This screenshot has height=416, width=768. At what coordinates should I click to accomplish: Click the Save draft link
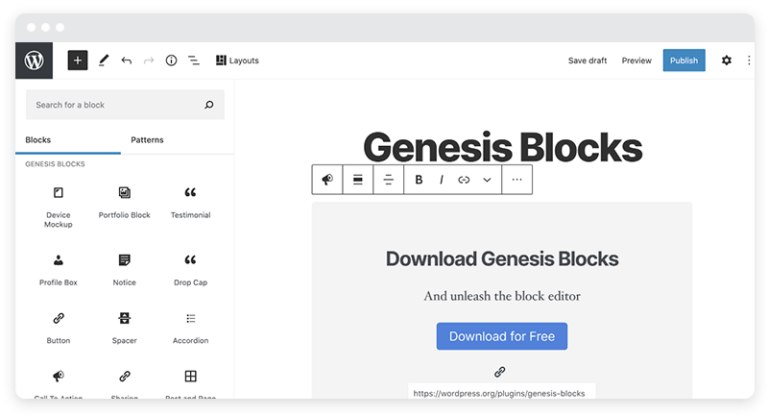[x=587, y=61]
